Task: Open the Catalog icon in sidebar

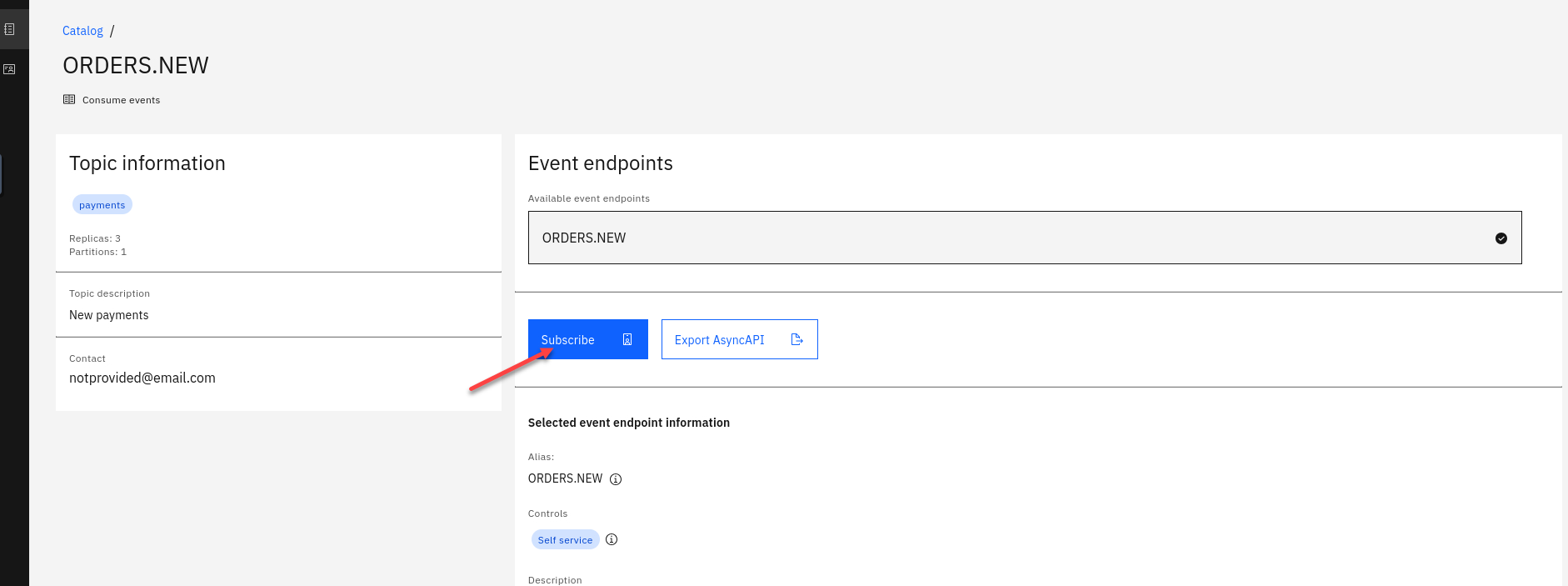Action: click(9, 29)
